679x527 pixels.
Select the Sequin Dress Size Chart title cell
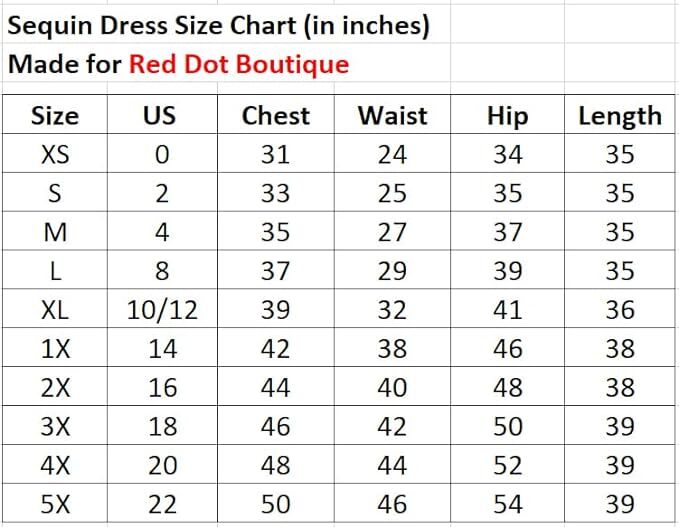[x=219, y=25]
